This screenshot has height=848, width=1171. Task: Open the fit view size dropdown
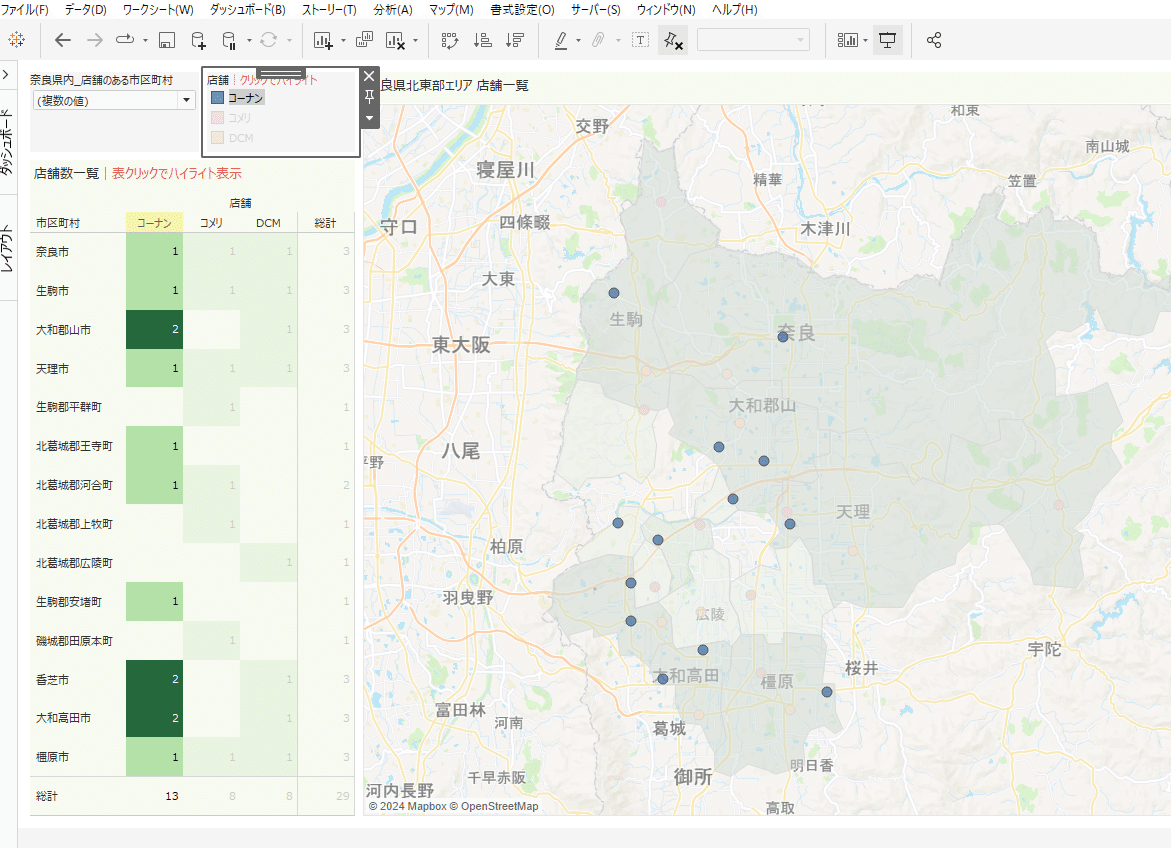[x=753, y=40]
